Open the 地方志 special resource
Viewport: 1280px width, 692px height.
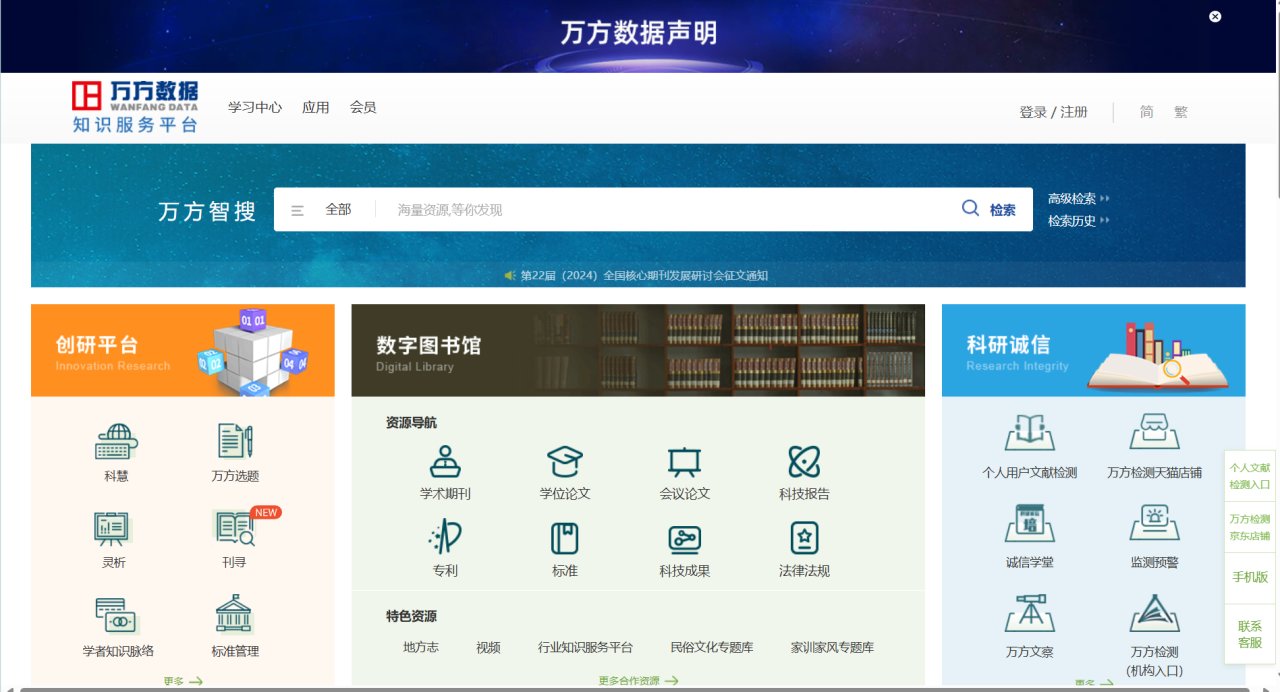(421, 647)
